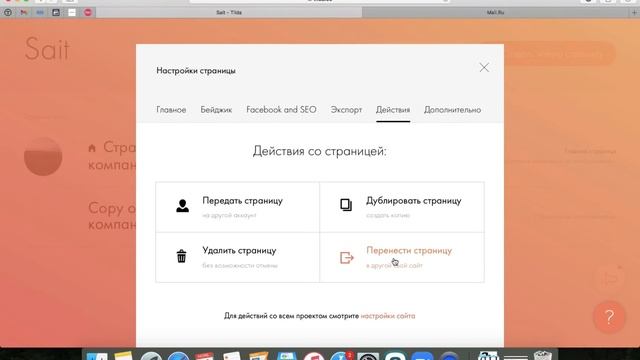Open the Дополнительно tab
Screen dimensions: 640x360
[x=452, y=110]
